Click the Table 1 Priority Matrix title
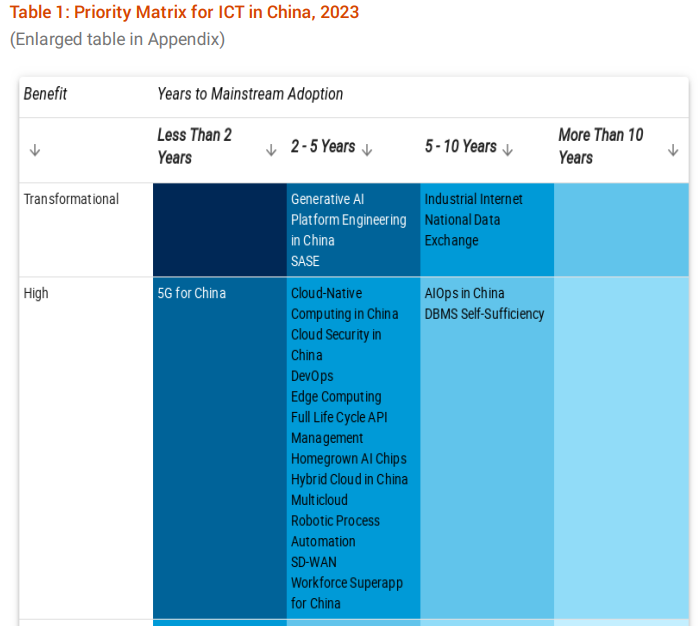Screen dimensions: 699x626 184,12
